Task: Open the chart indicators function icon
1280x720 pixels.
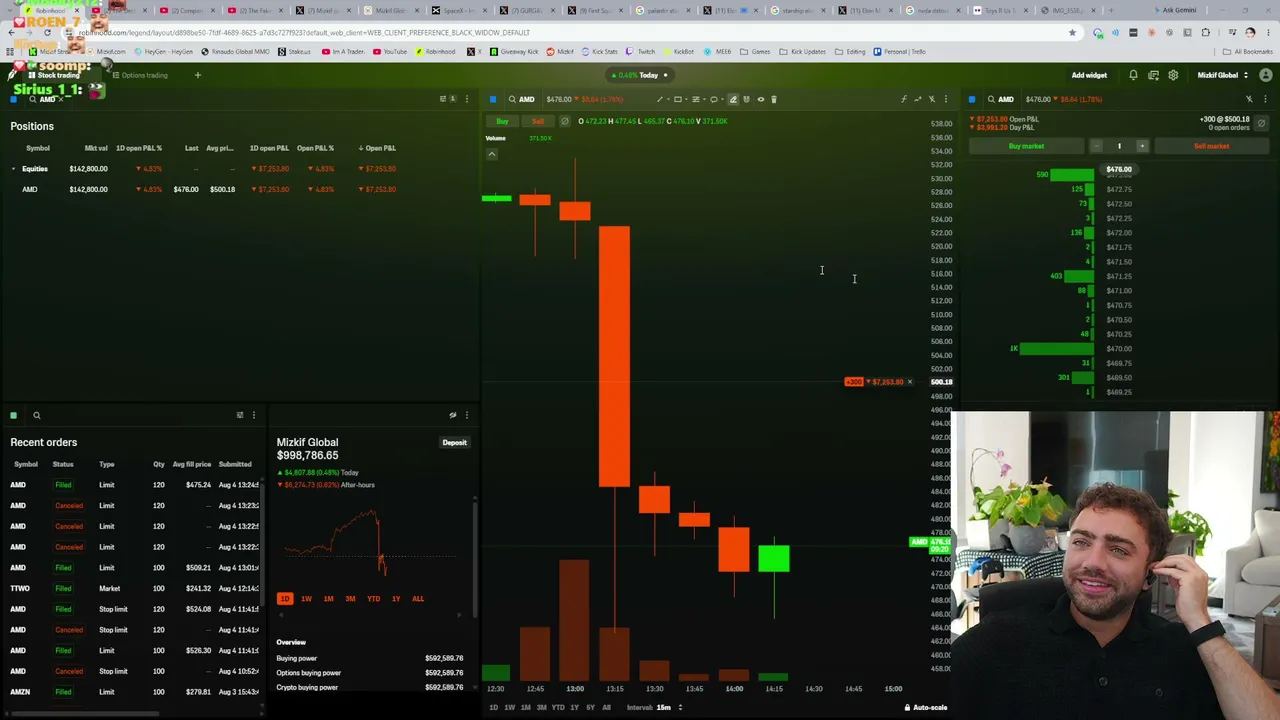Action: coord(904,99)
